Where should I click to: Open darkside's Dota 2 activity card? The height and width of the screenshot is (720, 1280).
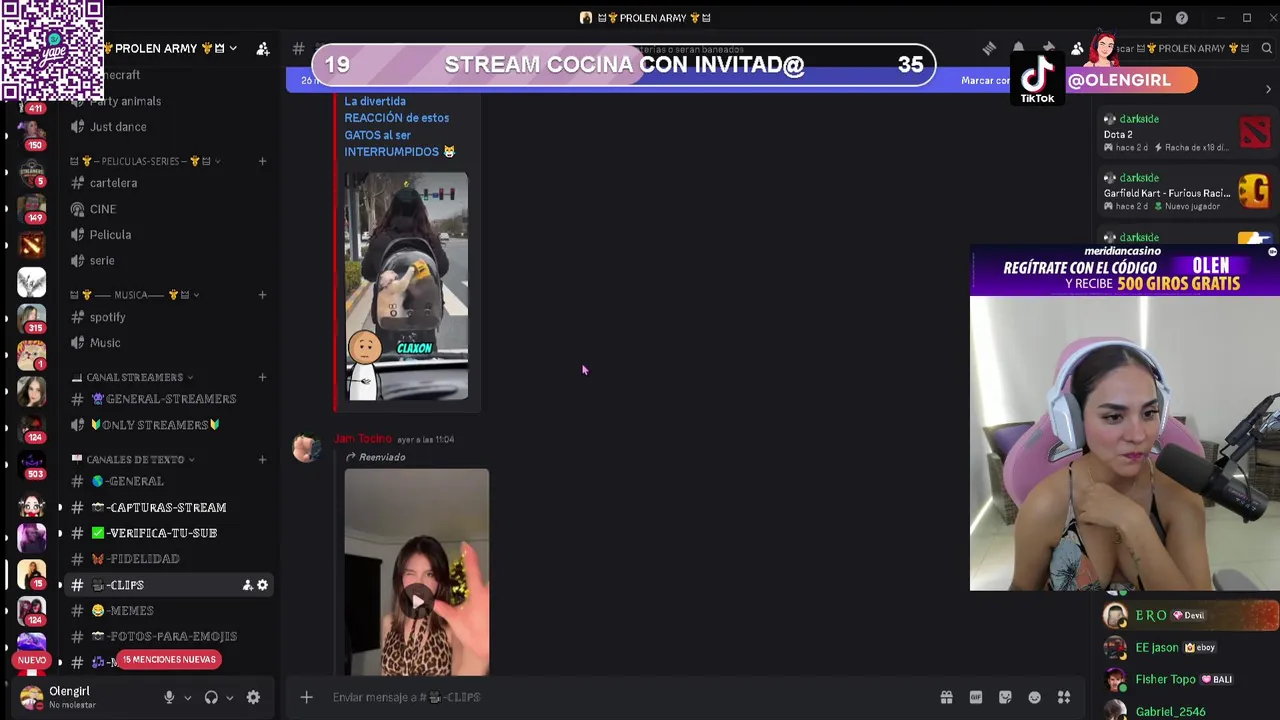pos(1186,133)
